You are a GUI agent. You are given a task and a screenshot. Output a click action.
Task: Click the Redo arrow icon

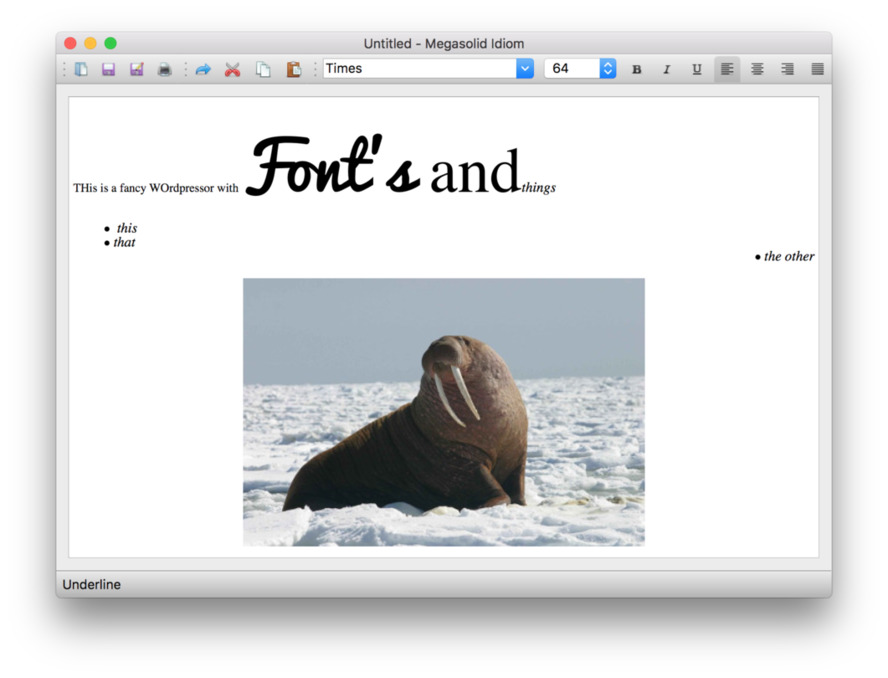[204, 68]
